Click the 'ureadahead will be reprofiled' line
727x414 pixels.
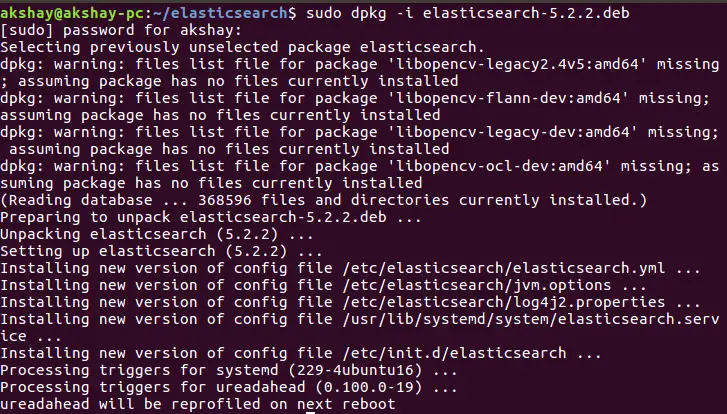[198, 405]
